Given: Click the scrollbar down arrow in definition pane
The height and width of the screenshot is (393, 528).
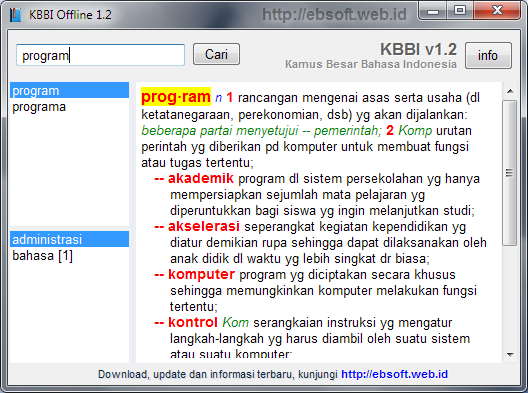Looking at the screenshot, I should tap(510, 355).
